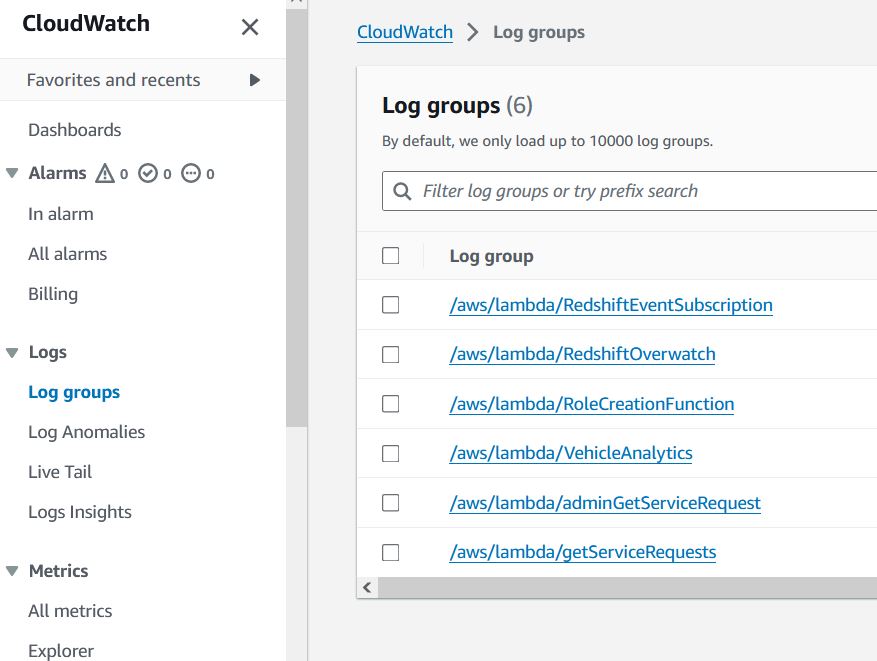877x661 pixels.
Task: Click the Metrics section heading
Action: click(x=58, y=571)
